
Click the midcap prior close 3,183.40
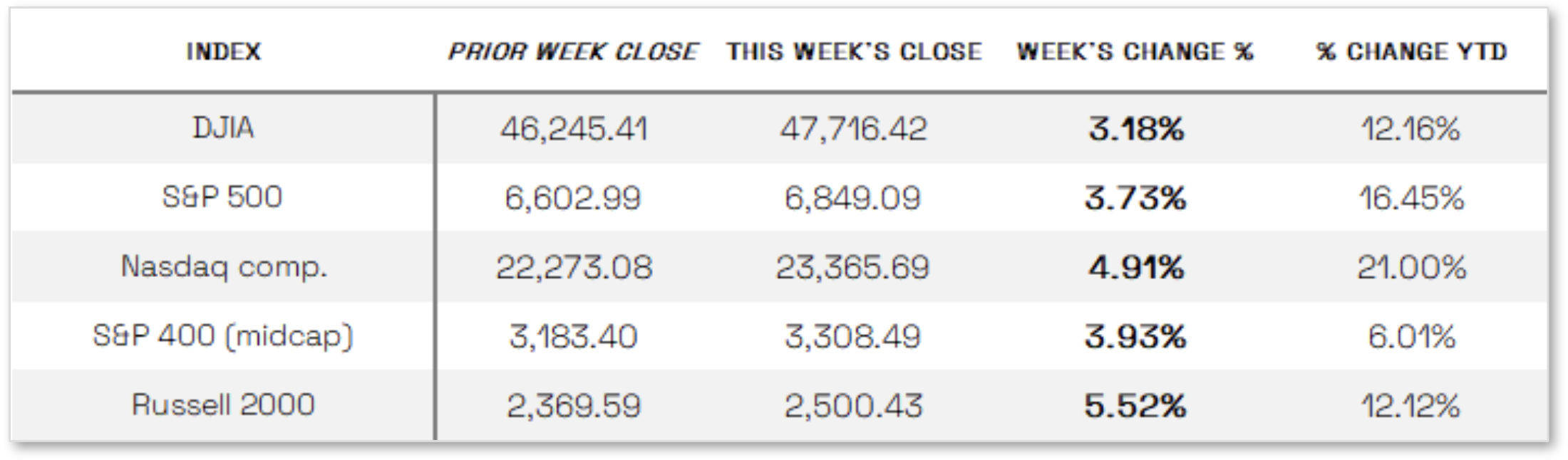[573, 337]
